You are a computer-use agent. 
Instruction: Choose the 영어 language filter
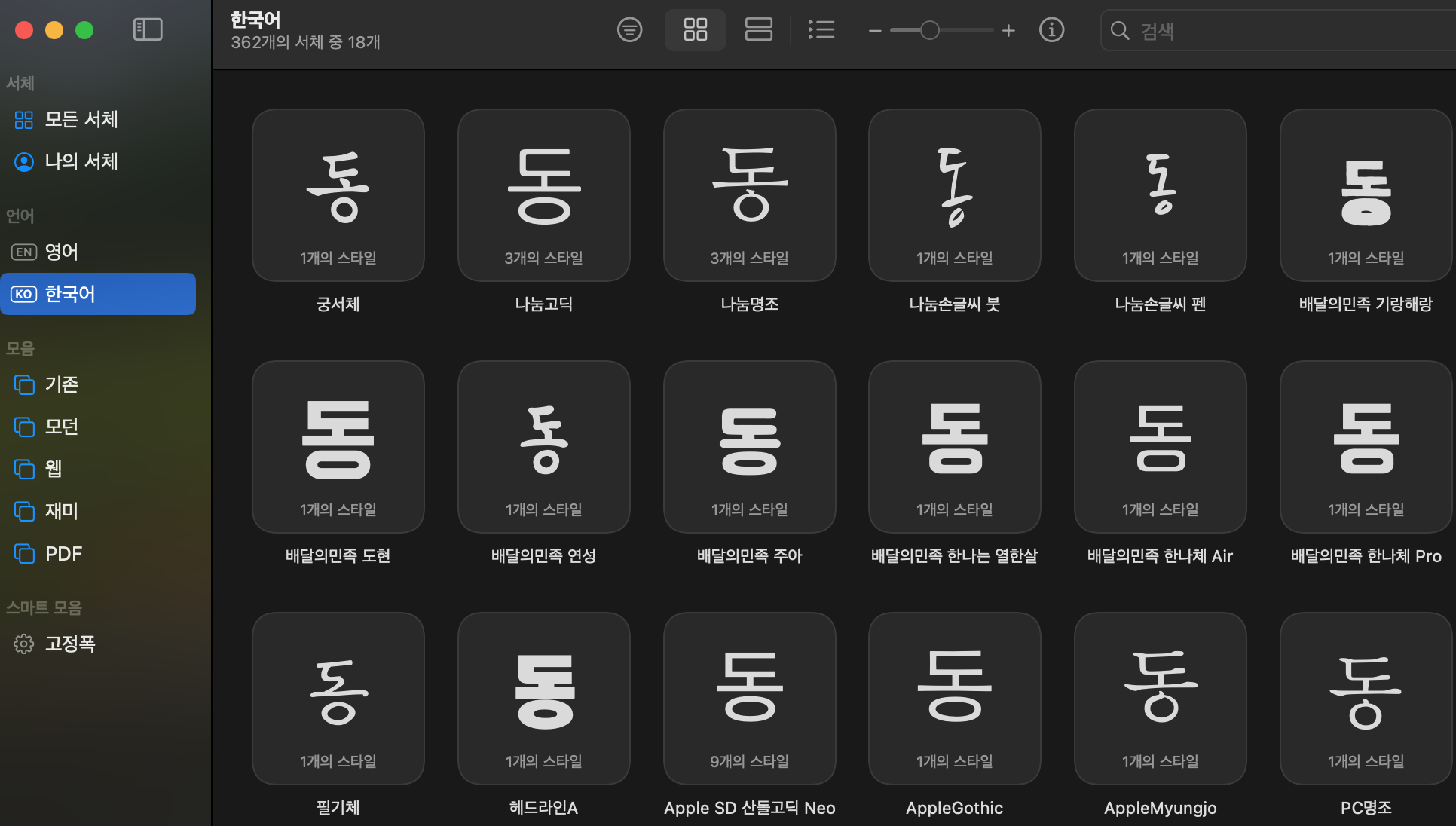click(62, 252)
